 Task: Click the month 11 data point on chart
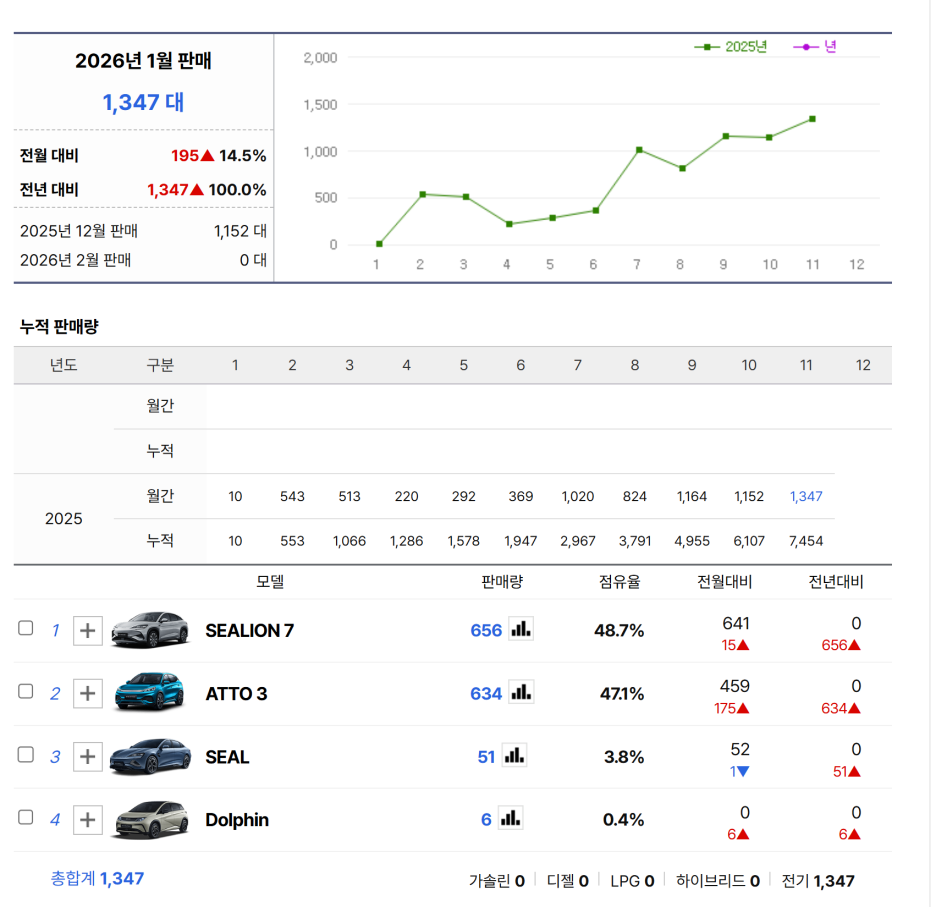812,119
